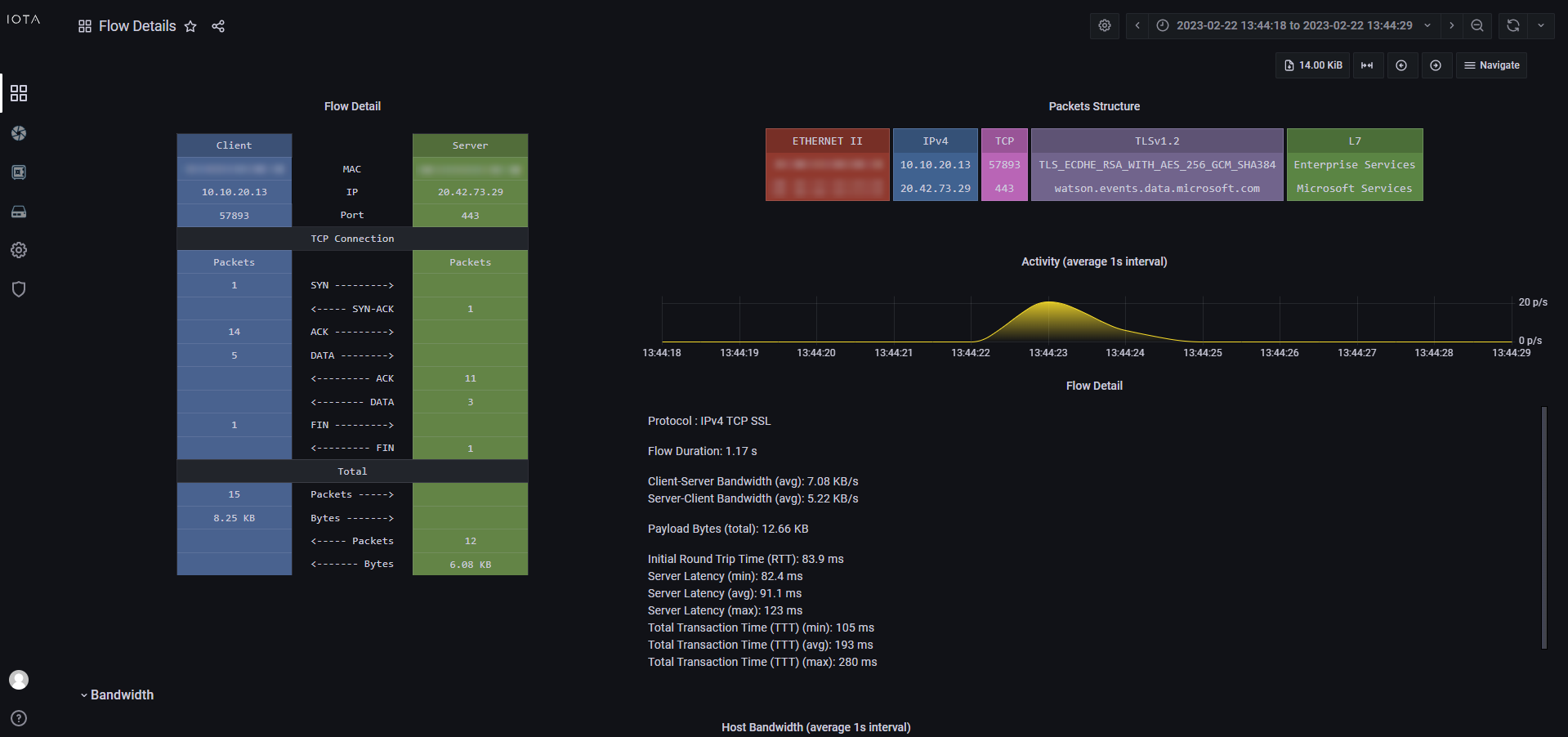Click the forward time shift arrow
Screen dimensions: 1568x737
pyautogui.click(x=1451, y=25)
